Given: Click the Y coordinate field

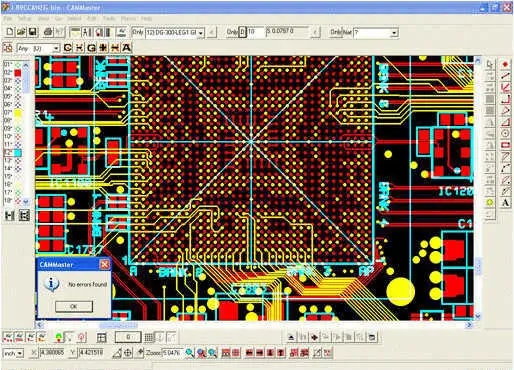Looking at the screenshot, I should coord(91,353).
